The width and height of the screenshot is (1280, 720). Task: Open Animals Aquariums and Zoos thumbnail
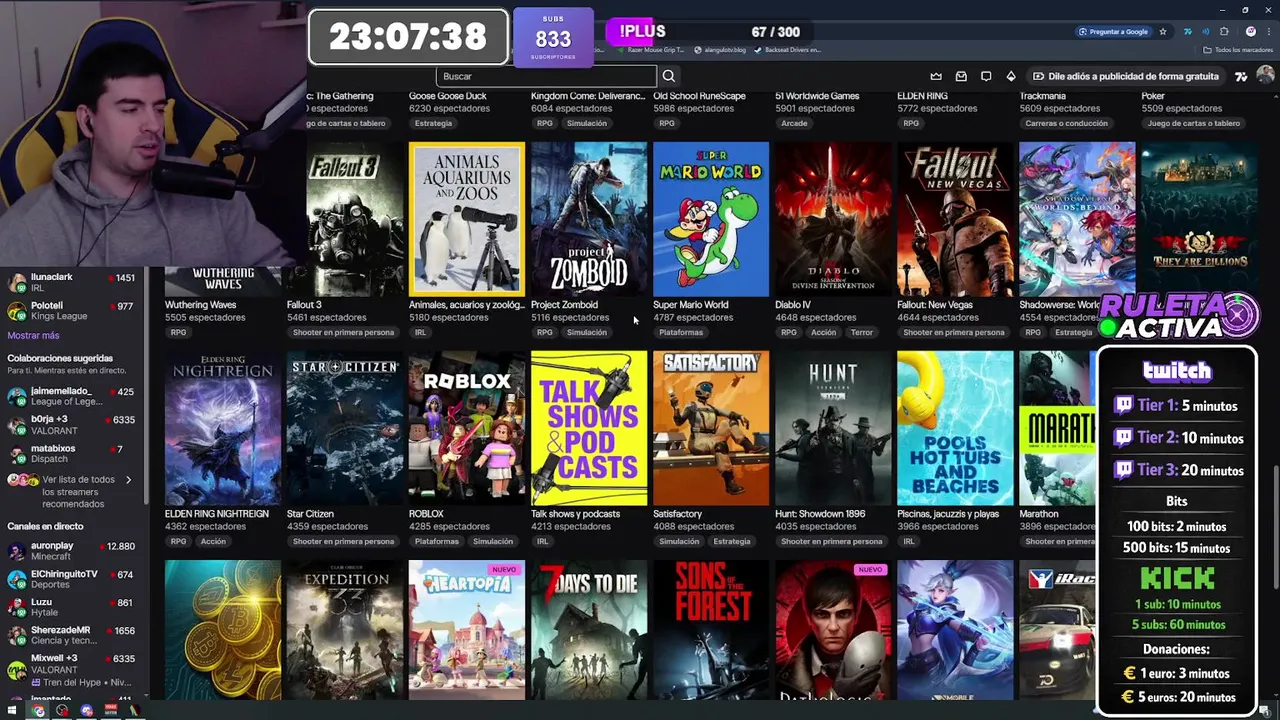click(466, 219)
